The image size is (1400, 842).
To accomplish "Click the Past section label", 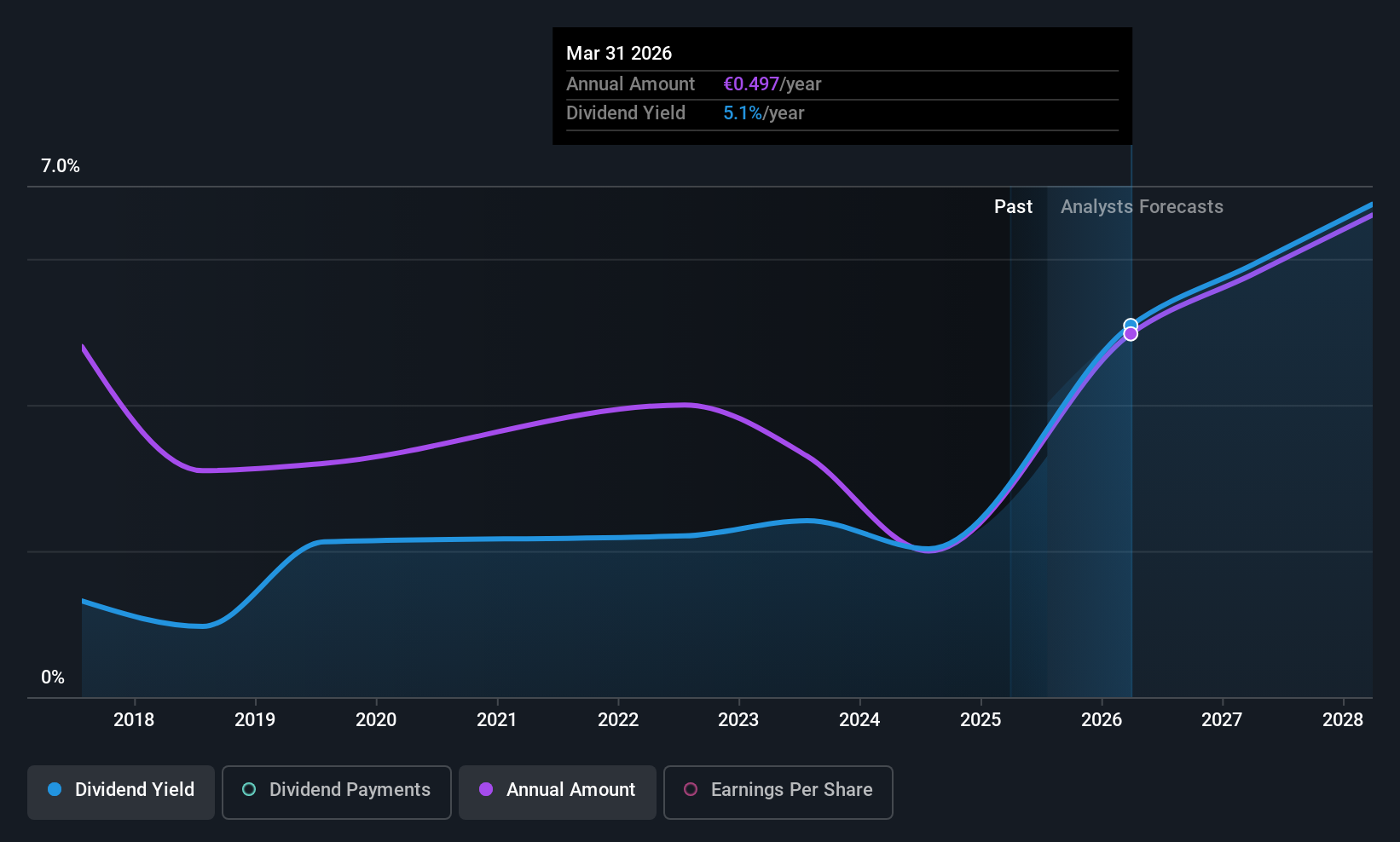I will 1013,206.
